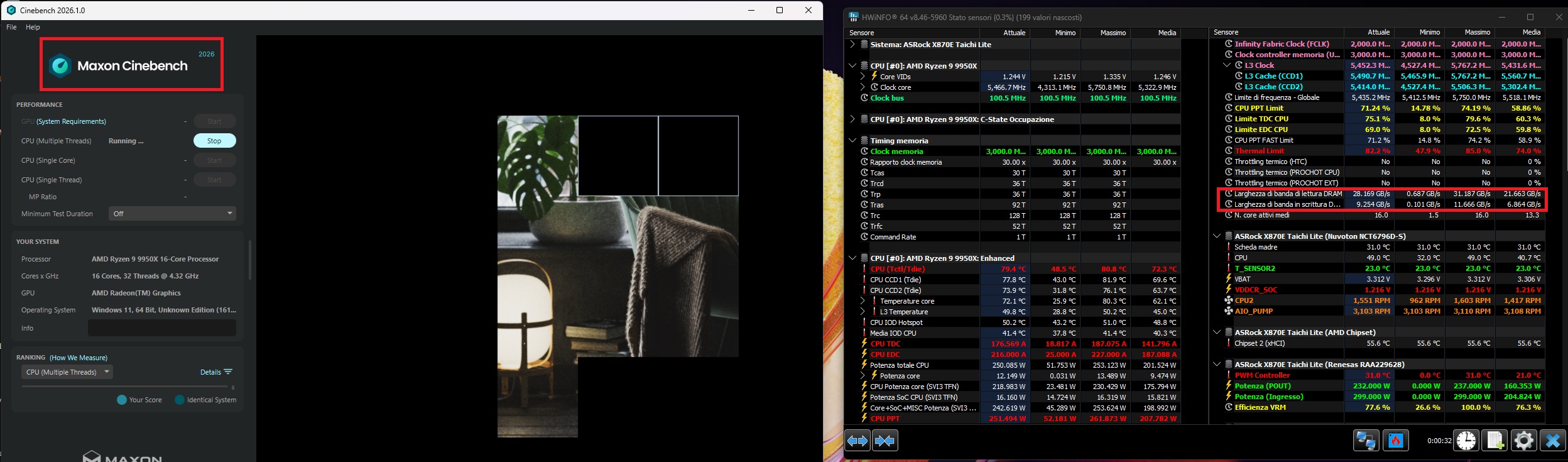Collapse the Timing memoria group
Viewport: 1568px width, 462px height.
coord(852,141)
